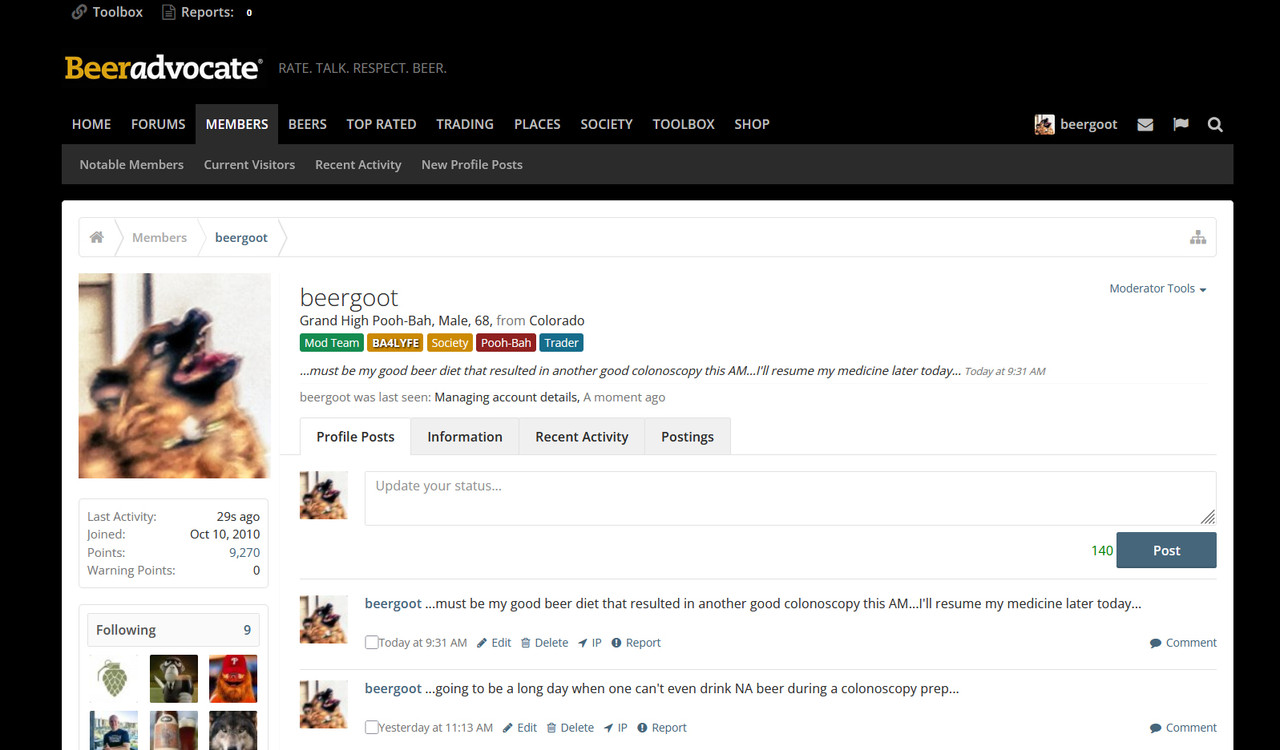1280x750 pixels.
Task: Click Delete on the Yesterday 11:13 AM post
Action: click(x=570, y=728)
